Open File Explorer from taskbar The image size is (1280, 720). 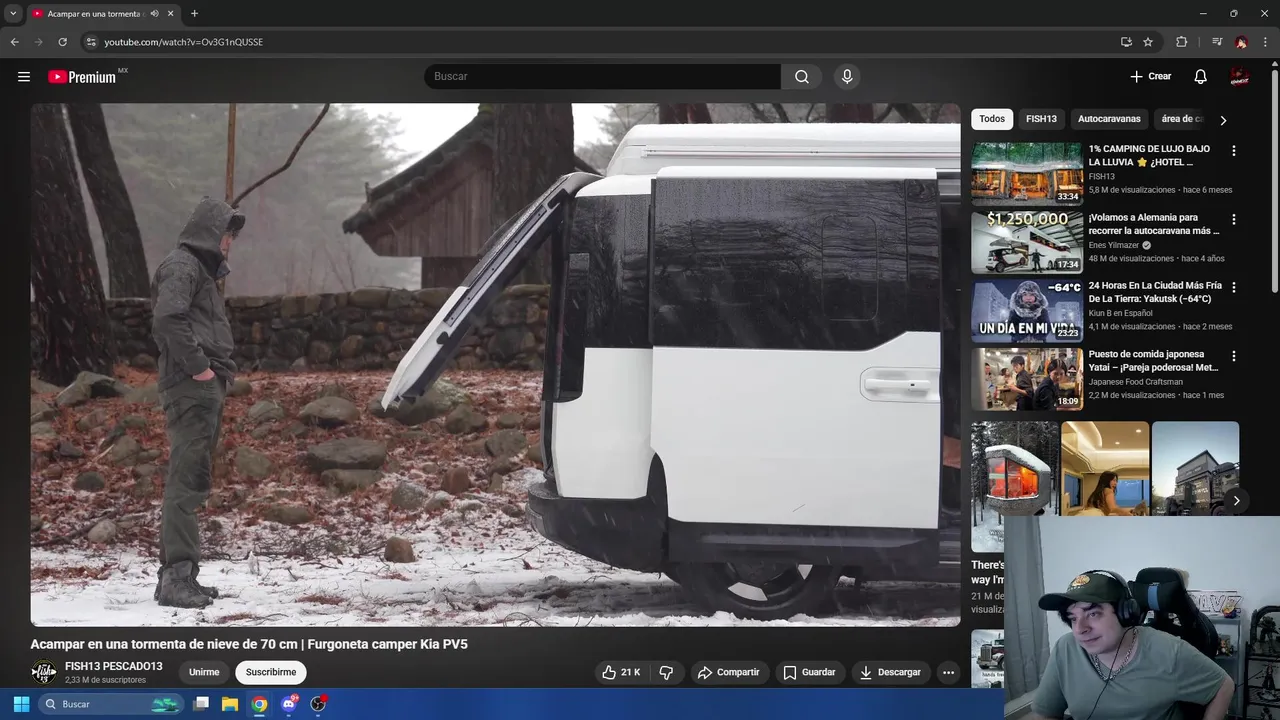tap(230, 704)
